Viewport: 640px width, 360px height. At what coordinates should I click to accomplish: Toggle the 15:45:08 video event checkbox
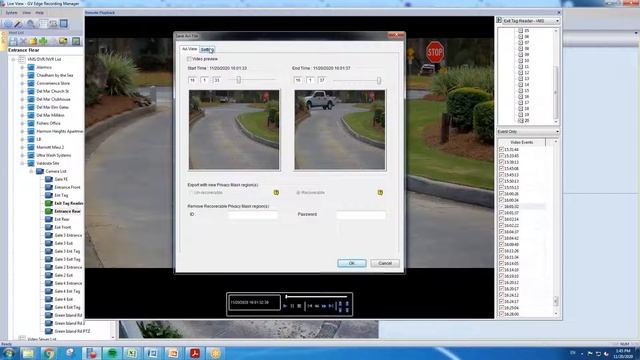[x=501, y=169]
